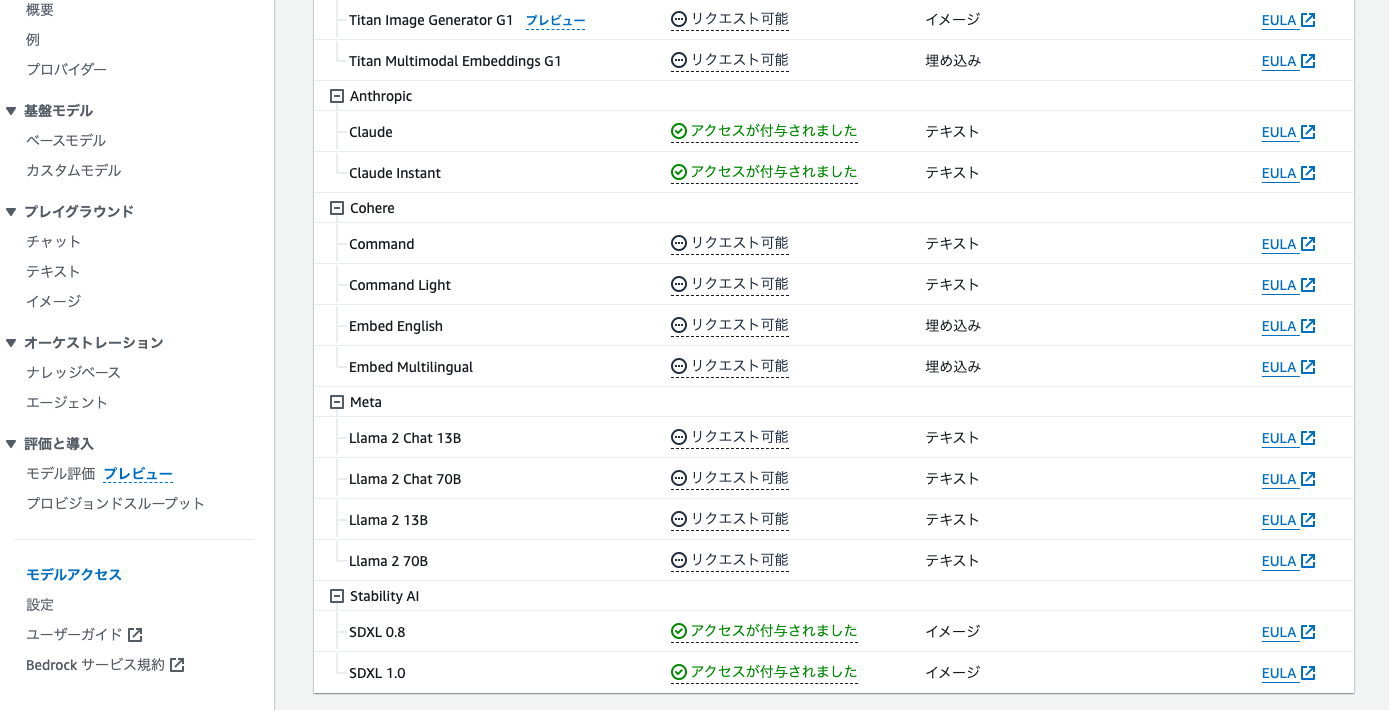
Task: Click the request status icon for Embed Multilingual
Action: pyautogui.click(x=679, y=367)
